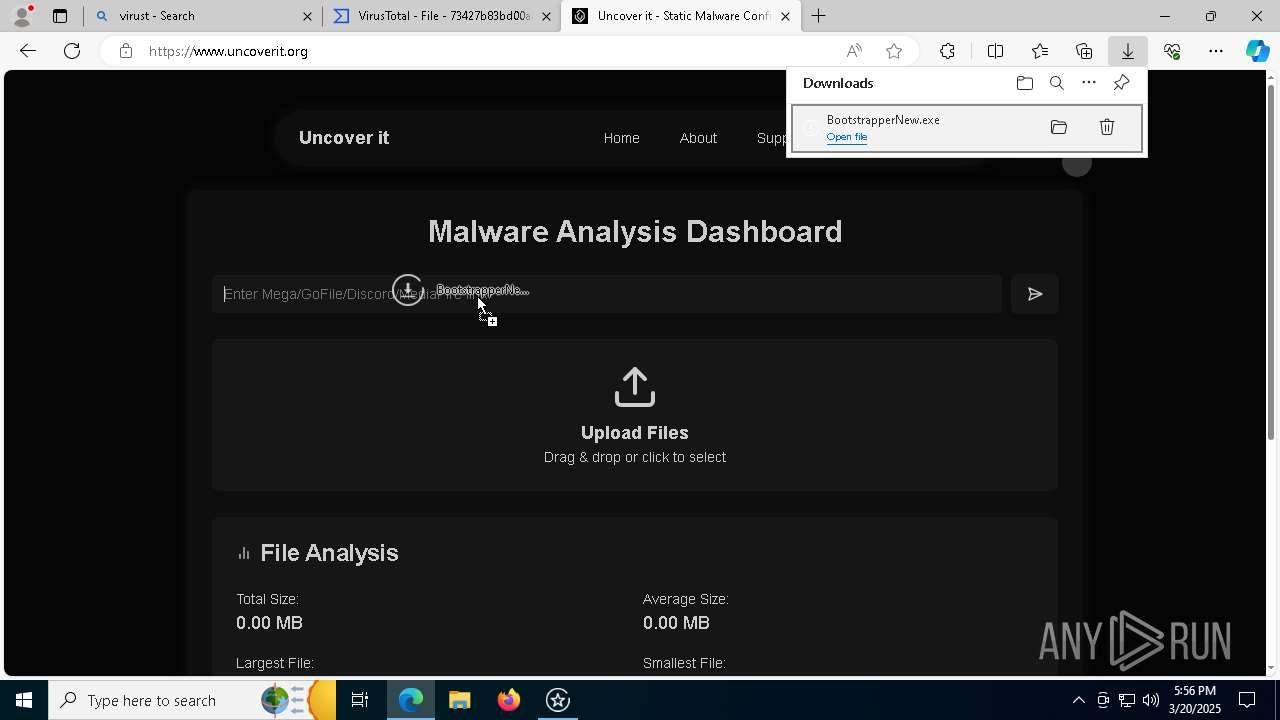This screenshot has height=720, width=1280.
Task: Search downloads in Downloads panel
Action: click(x=1056, y=83)
